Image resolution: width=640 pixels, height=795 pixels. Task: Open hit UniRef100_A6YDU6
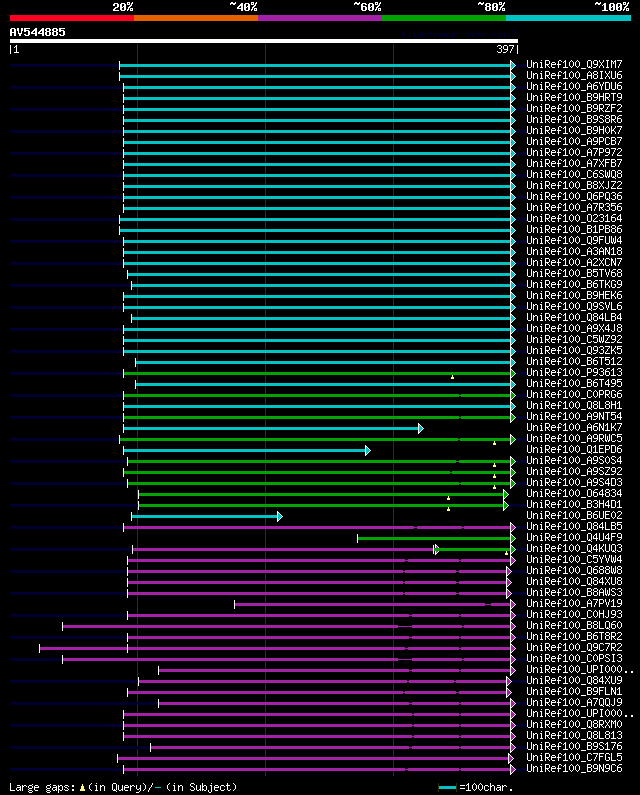(574, 87)
